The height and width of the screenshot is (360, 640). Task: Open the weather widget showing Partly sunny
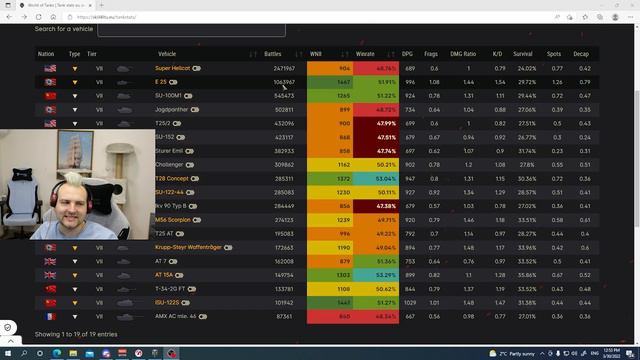pos(512,353)
